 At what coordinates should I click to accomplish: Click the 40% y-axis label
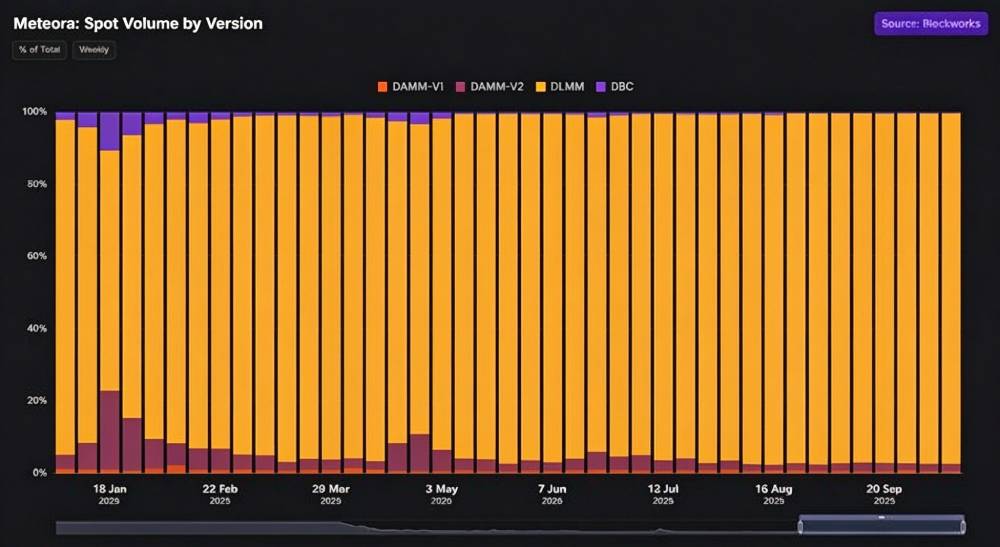[37, 328]
